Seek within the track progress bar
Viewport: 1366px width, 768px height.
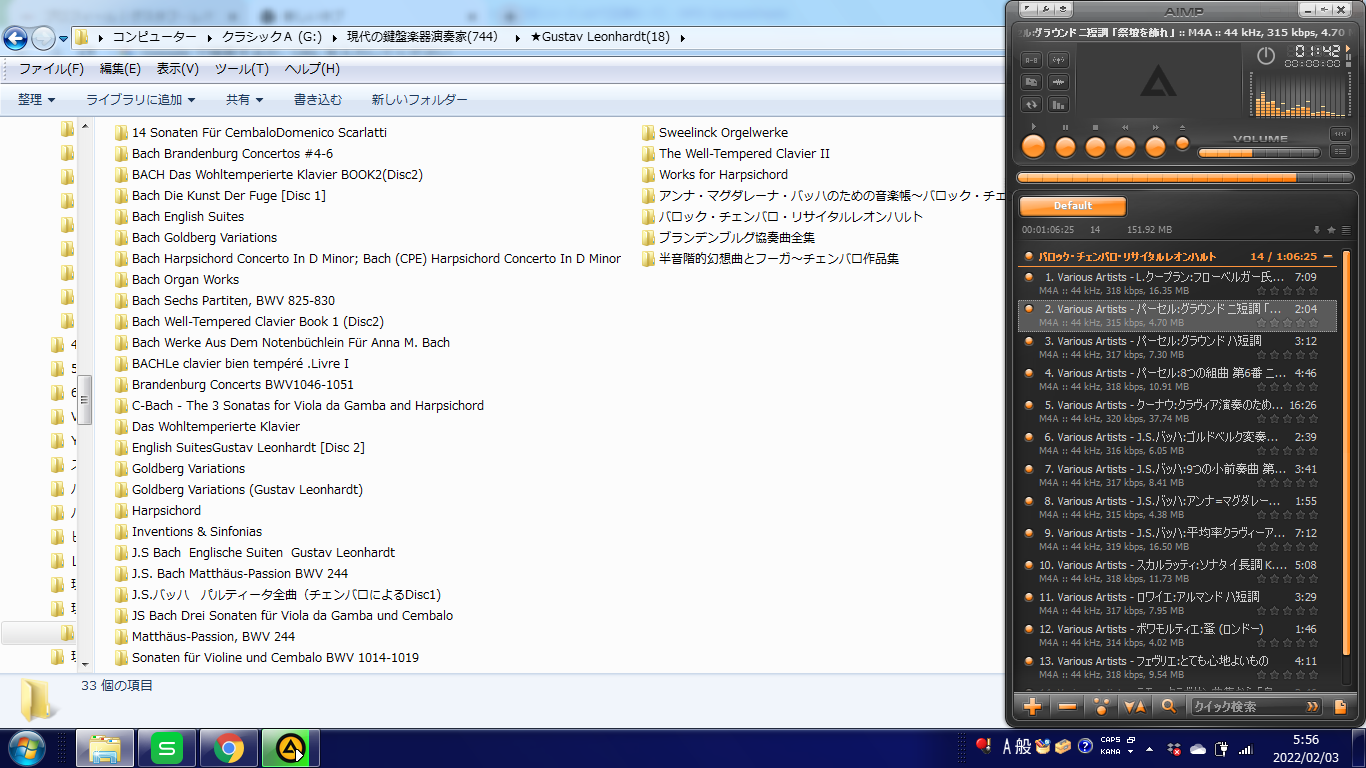click(x=1183, y=177)
